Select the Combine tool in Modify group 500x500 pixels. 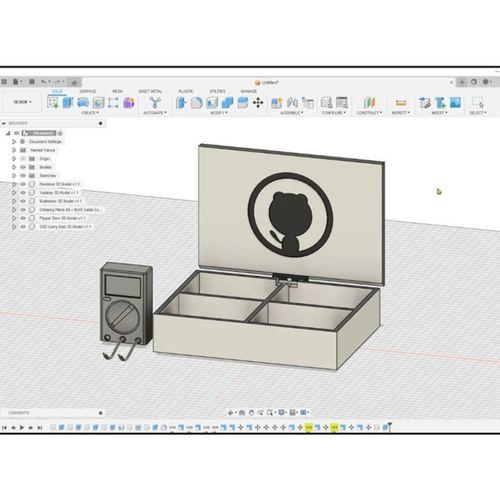click(x=227, y=103)
